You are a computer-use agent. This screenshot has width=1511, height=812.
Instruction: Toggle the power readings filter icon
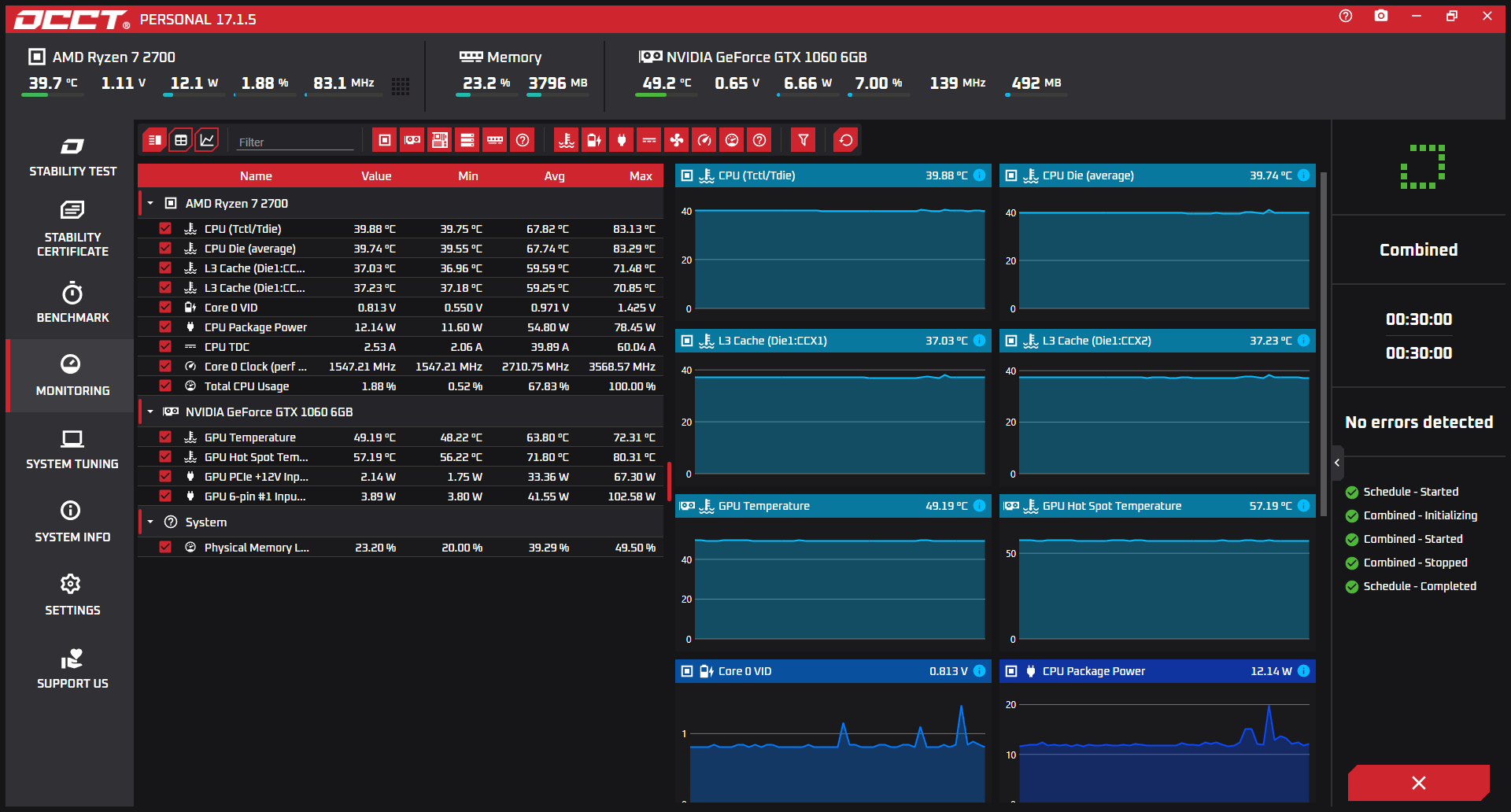coord(622,140)
